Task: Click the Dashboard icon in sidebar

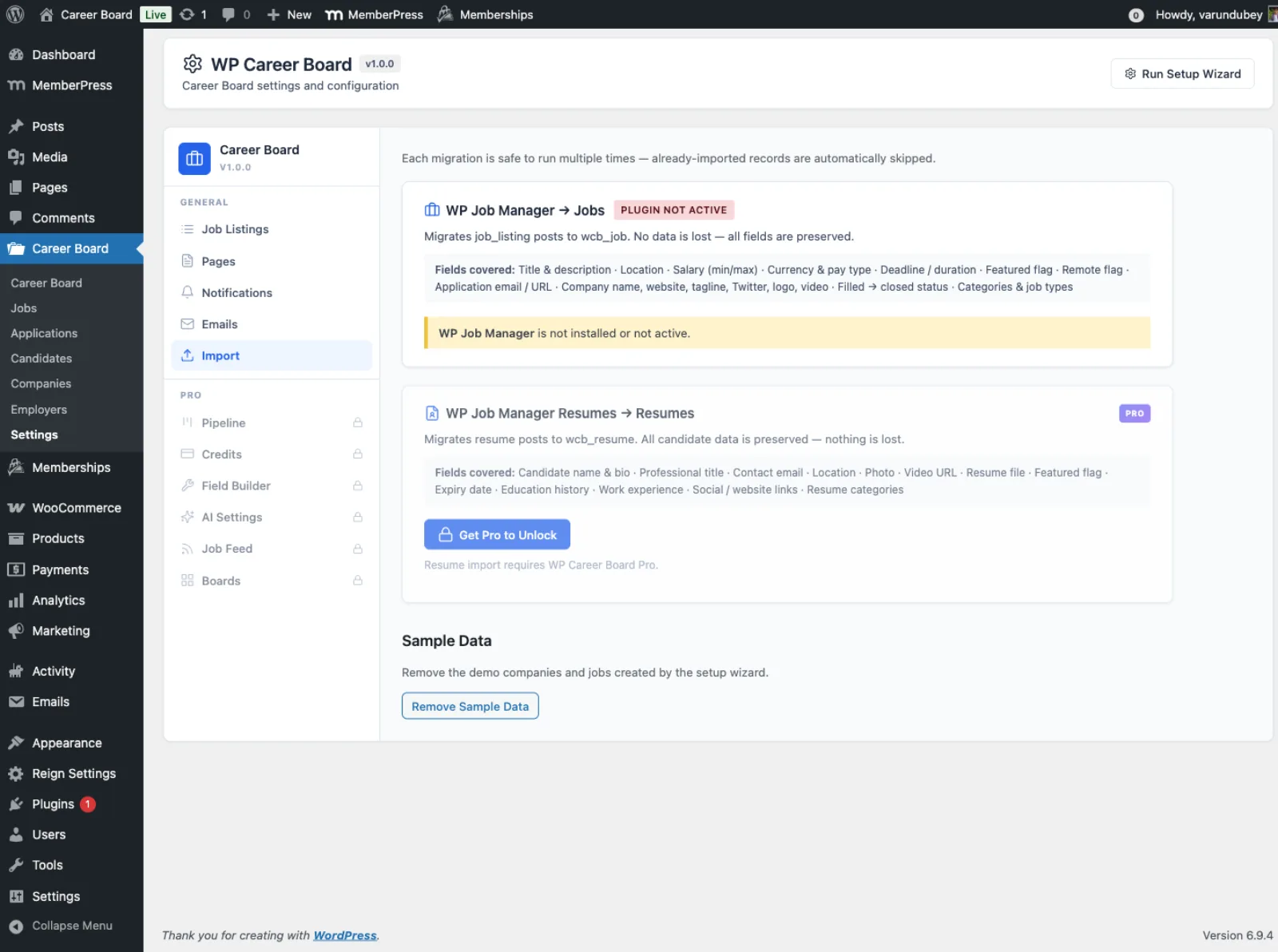Action: pos(16,54)
